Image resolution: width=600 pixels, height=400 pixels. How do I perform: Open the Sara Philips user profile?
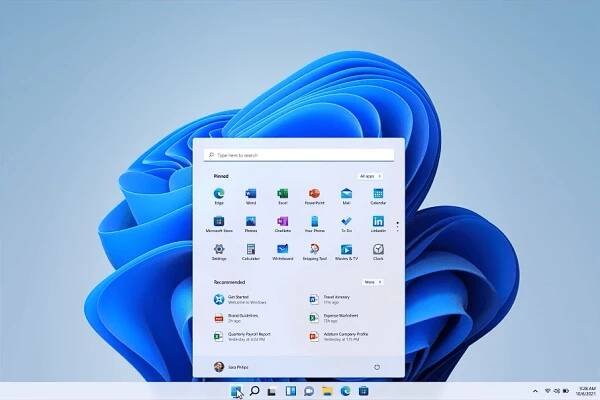[x=232, y=367]
